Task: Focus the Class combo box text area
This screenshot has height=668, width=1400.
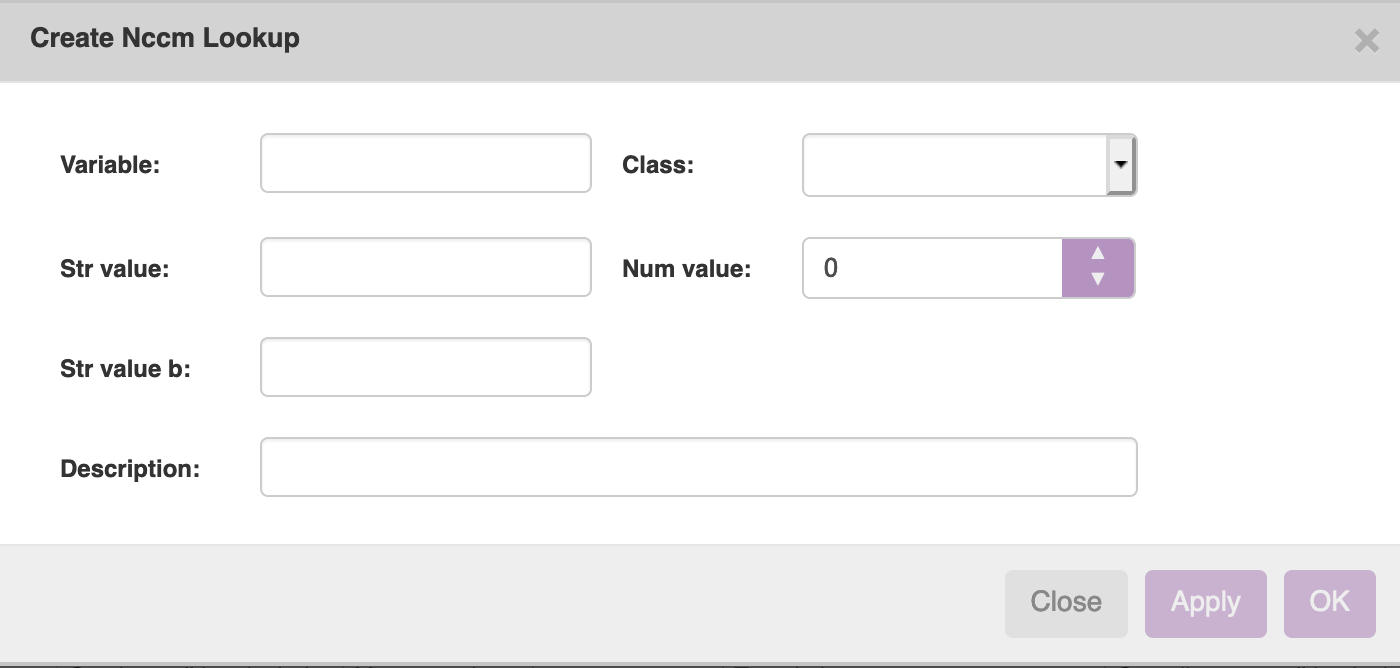Action: (954, 165)
